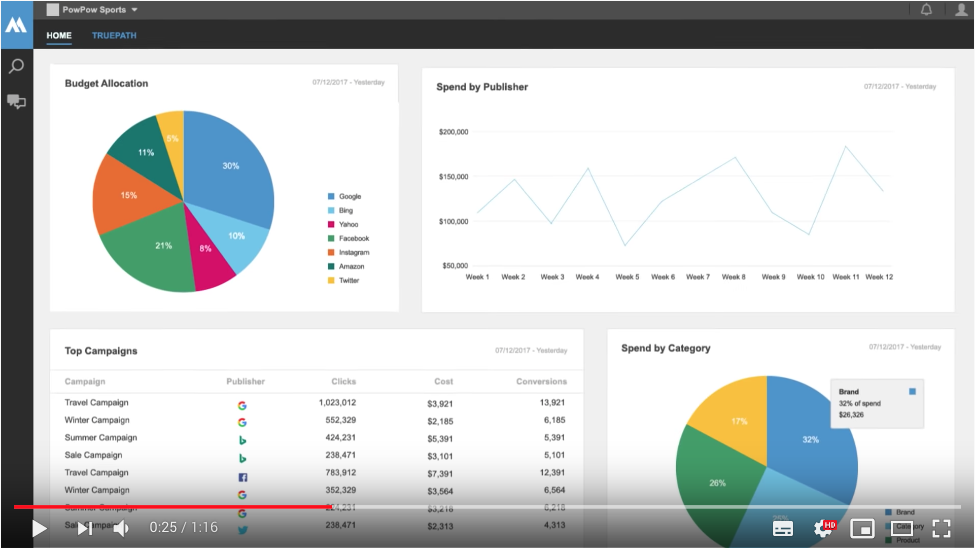
Task: Click Bing icon in Summer Campaign row
Action: [242, 440]
